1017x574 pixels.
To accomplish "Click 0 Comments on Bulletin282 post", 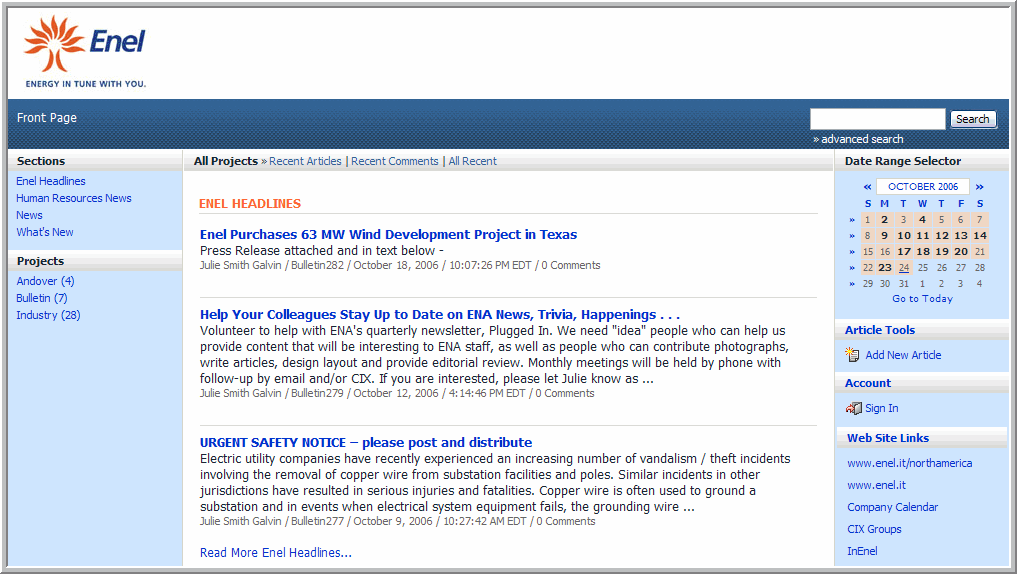I will tap(571, 265).
